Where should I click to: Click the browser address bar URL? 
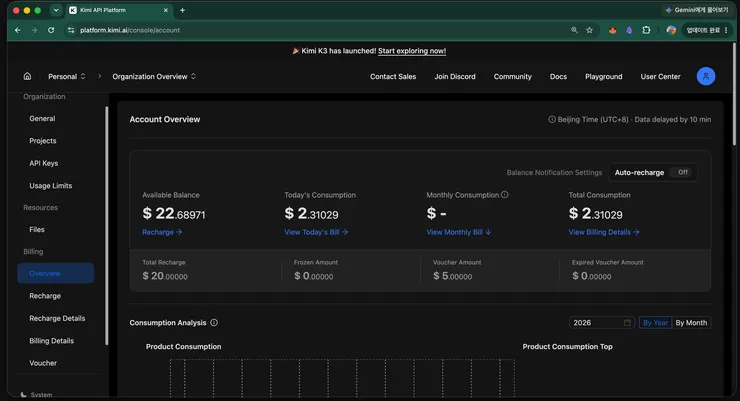130,30
